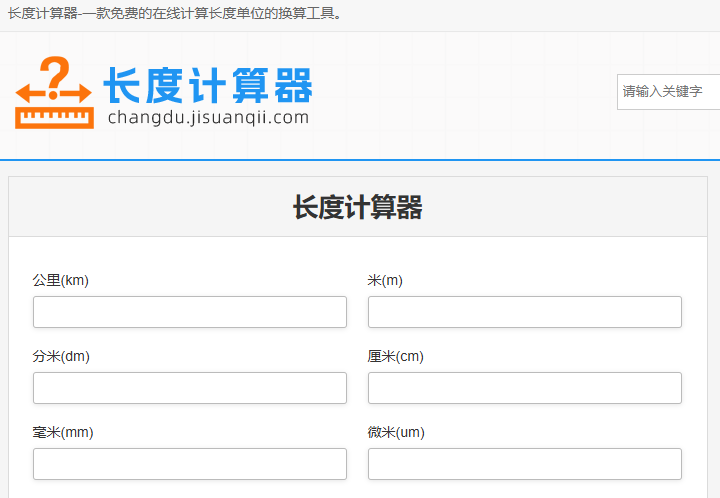Focus the 分米(dm) input field
The width and height of the screenshot is (720, 498).
click(190, 388)
